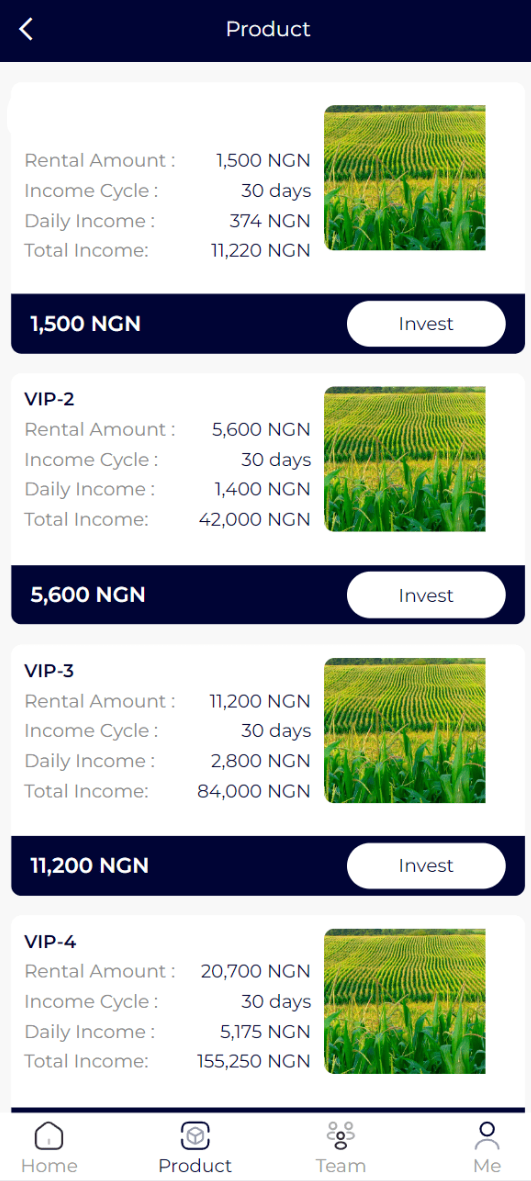Open the Team people icon

click(340, 1134)
